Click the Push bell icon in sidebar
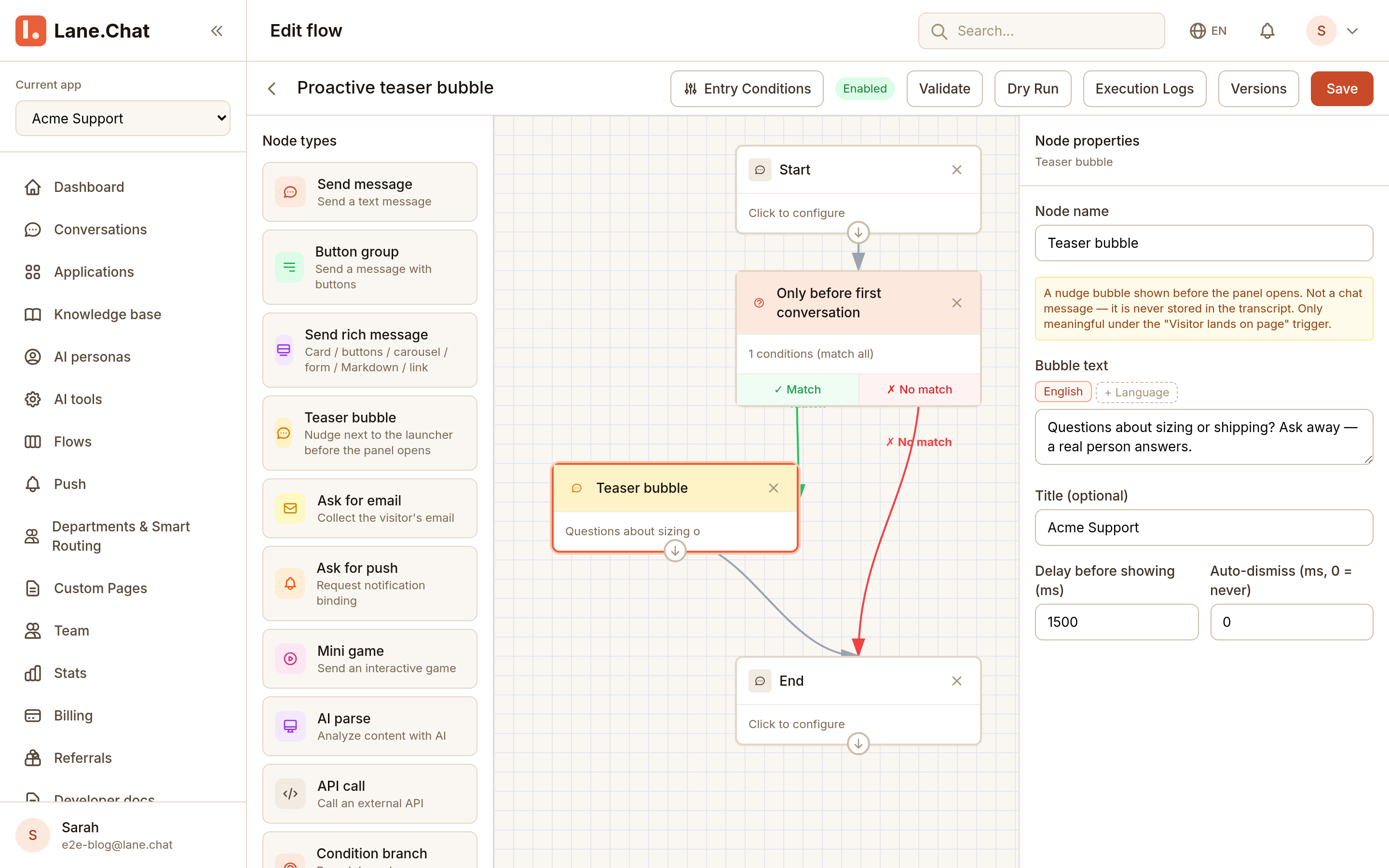This screenshot has height=868, width=1389. click(33, 484)
